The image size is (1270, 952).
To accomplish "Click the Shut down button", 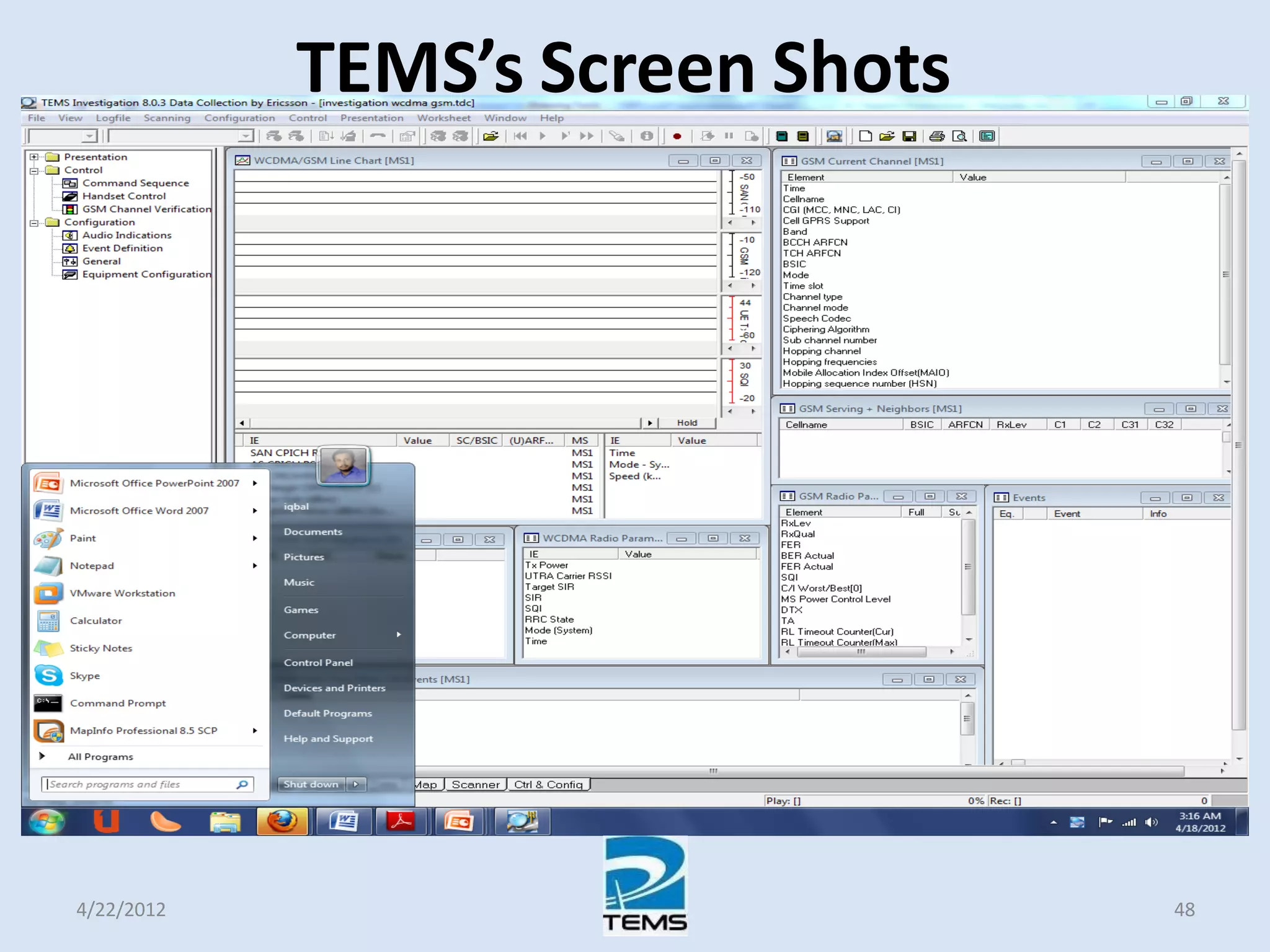I will [311, 784].
